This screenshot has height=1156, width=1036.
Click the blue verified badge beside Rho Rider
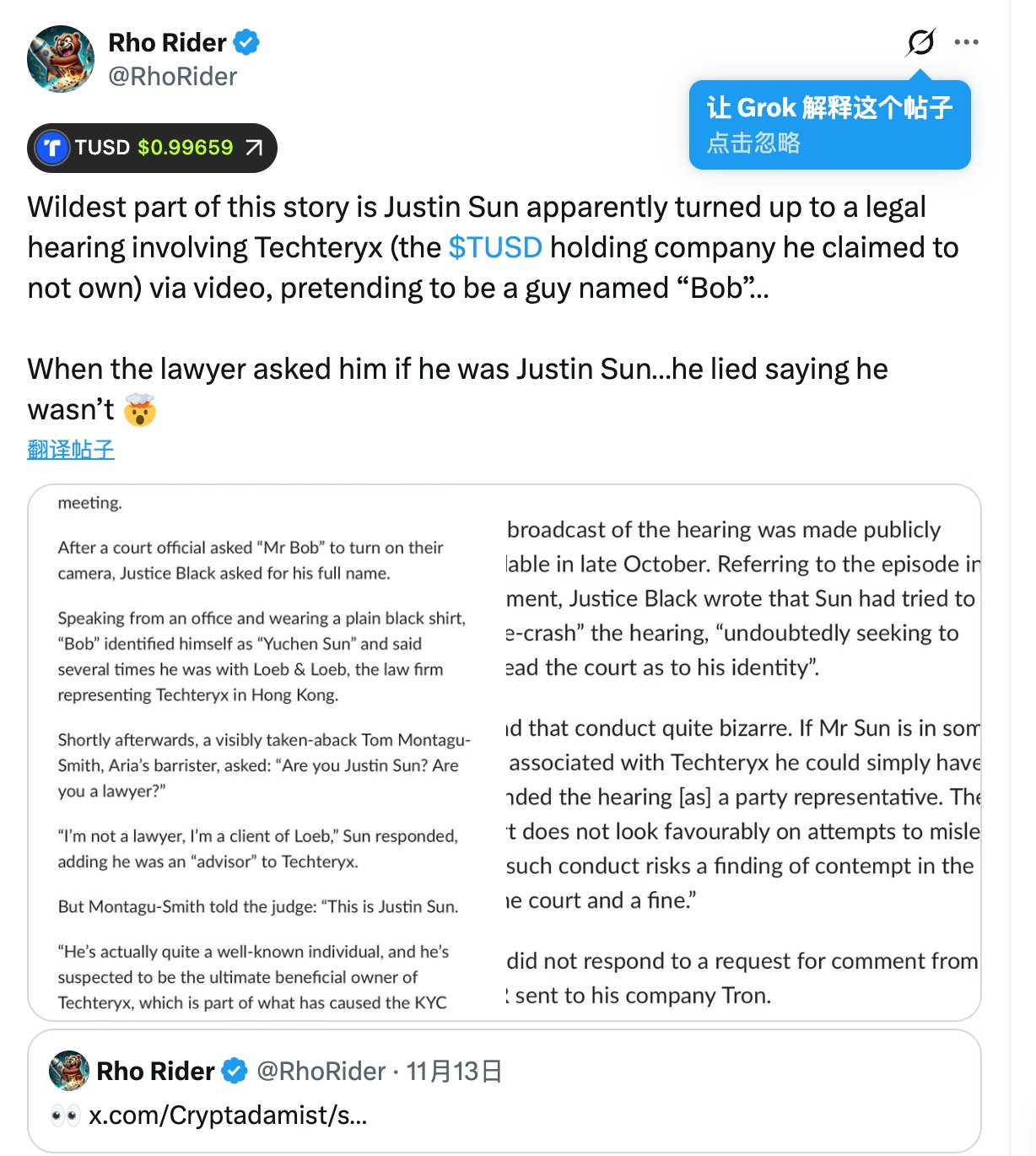pyautogui.click(x=246, y=42)
